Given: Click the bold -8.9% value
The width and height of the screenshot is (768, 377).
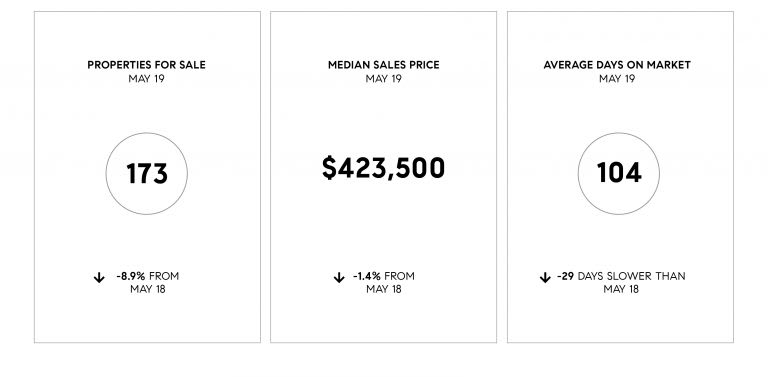Looking at the screenshot, I should click(x=131, y=276).
